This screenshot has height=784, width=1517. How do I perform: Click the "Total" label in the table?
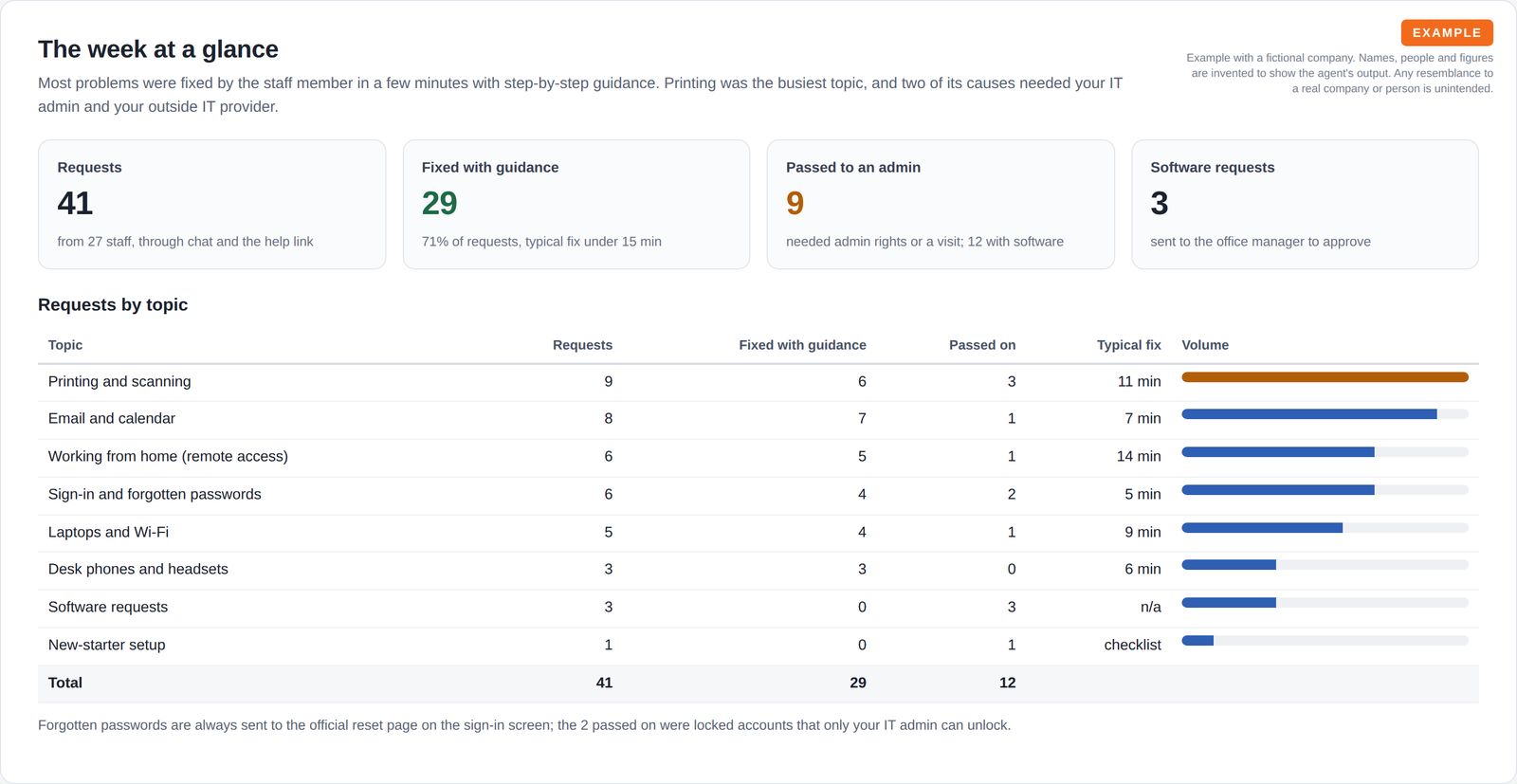point(65,683)
